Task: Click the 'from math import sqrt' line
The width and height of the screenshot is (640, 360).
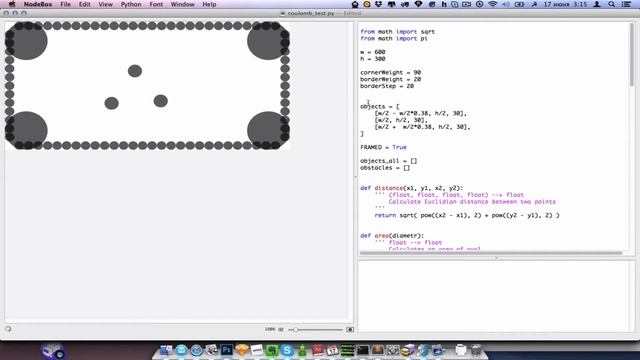Action: point(398,31)
